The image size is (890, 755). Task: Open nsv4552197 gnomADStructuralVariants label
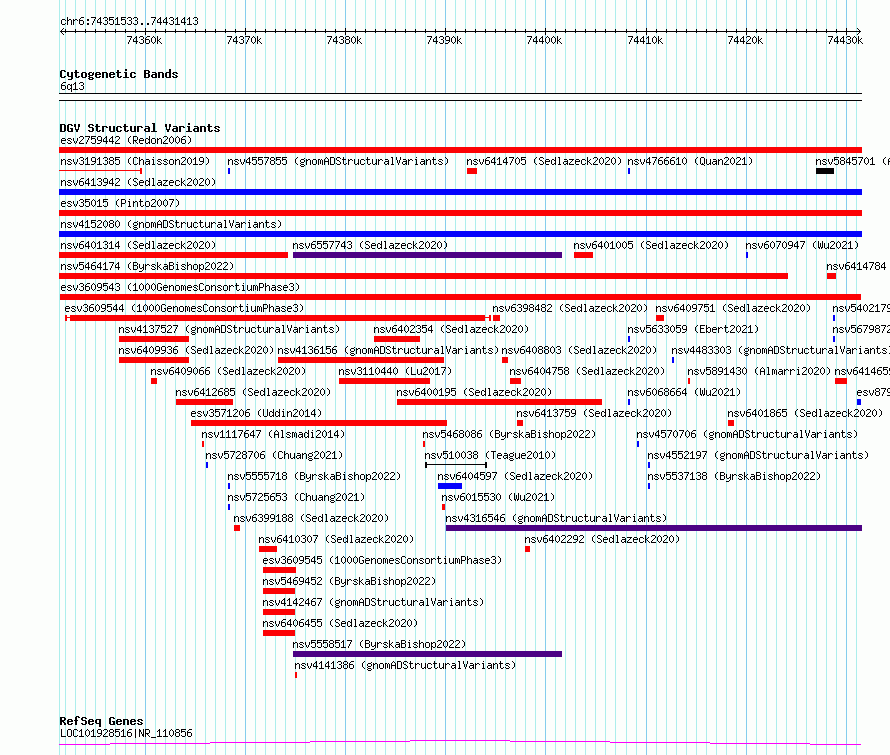point(758,455)
